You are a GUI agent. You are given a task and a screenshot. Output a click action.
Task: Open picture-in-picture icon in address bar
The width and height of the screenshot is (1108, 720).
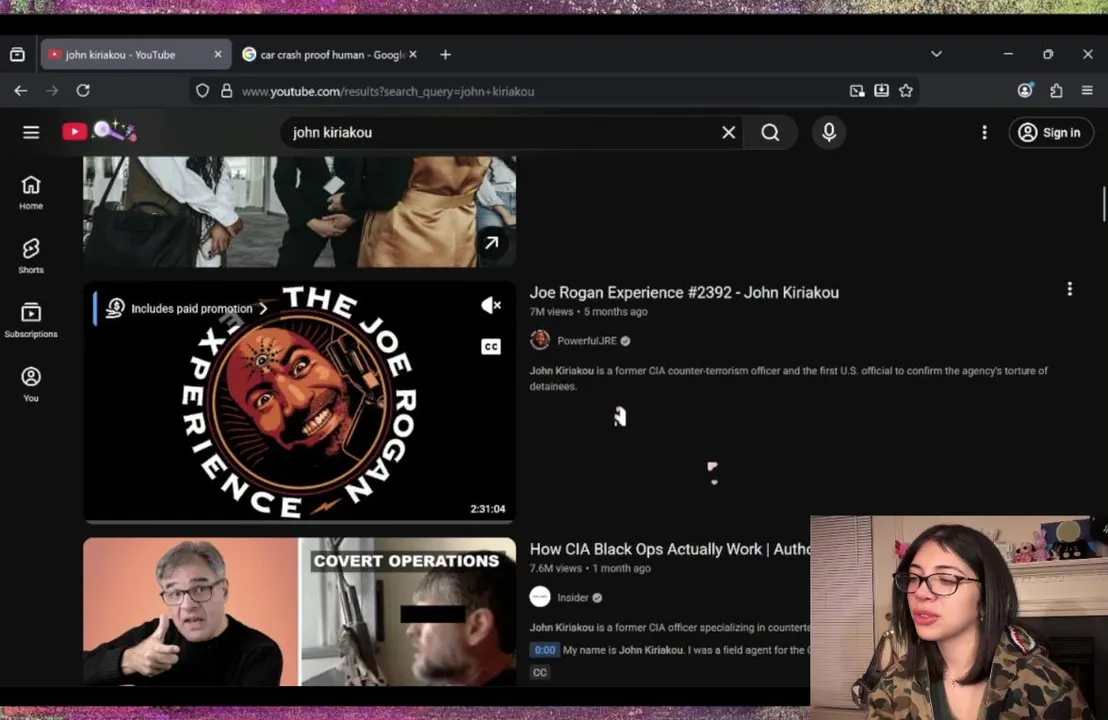tap(857, 90)
